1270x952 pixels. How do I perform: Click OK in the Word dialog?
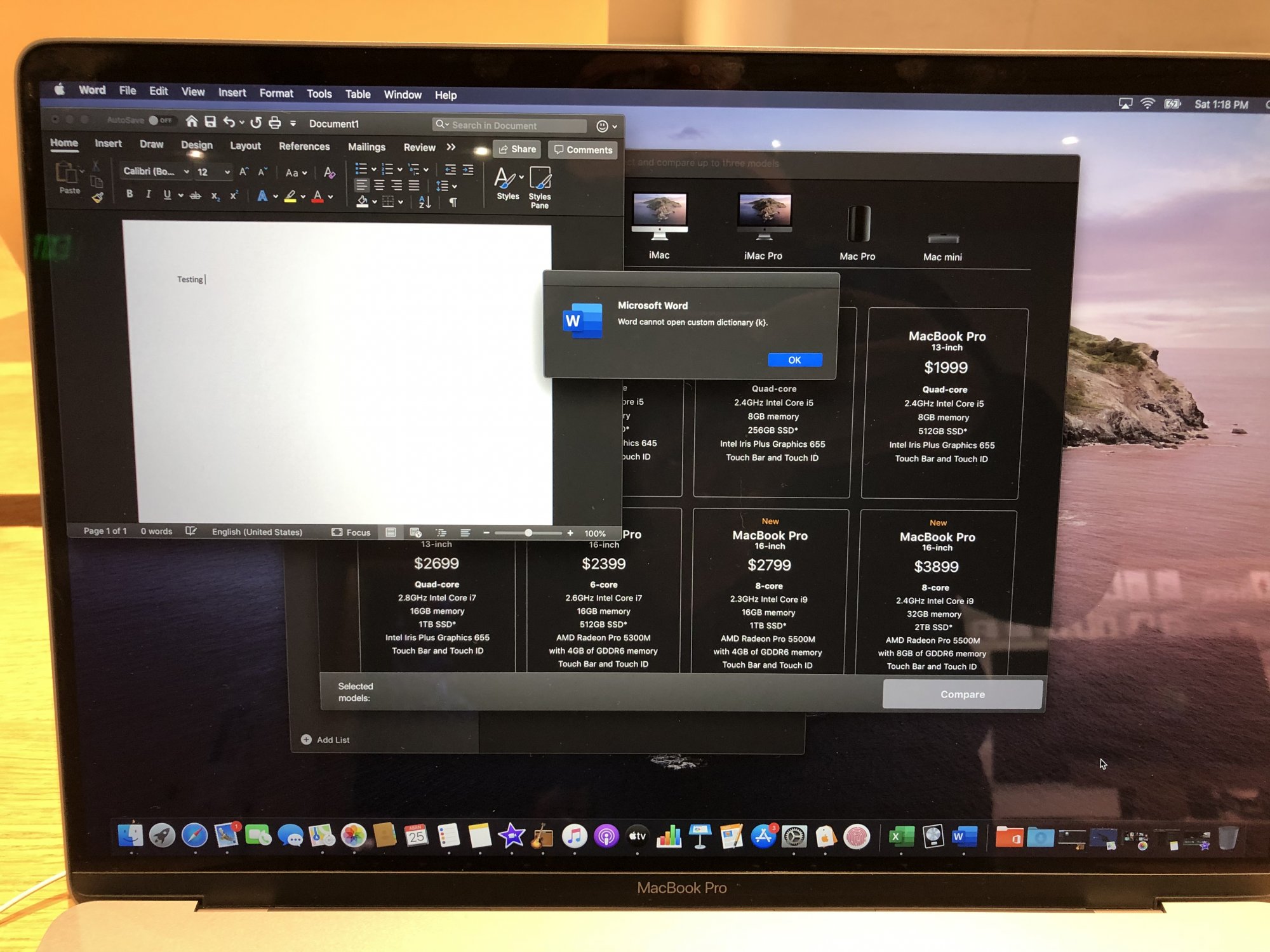pyautogui.click(x=794, y=360)
